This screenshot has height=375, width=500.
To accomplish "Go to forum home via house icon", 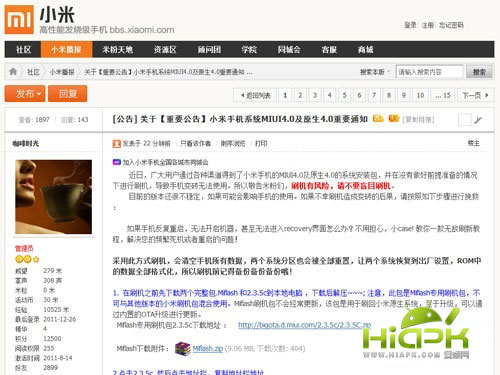I will click(13, 71).
